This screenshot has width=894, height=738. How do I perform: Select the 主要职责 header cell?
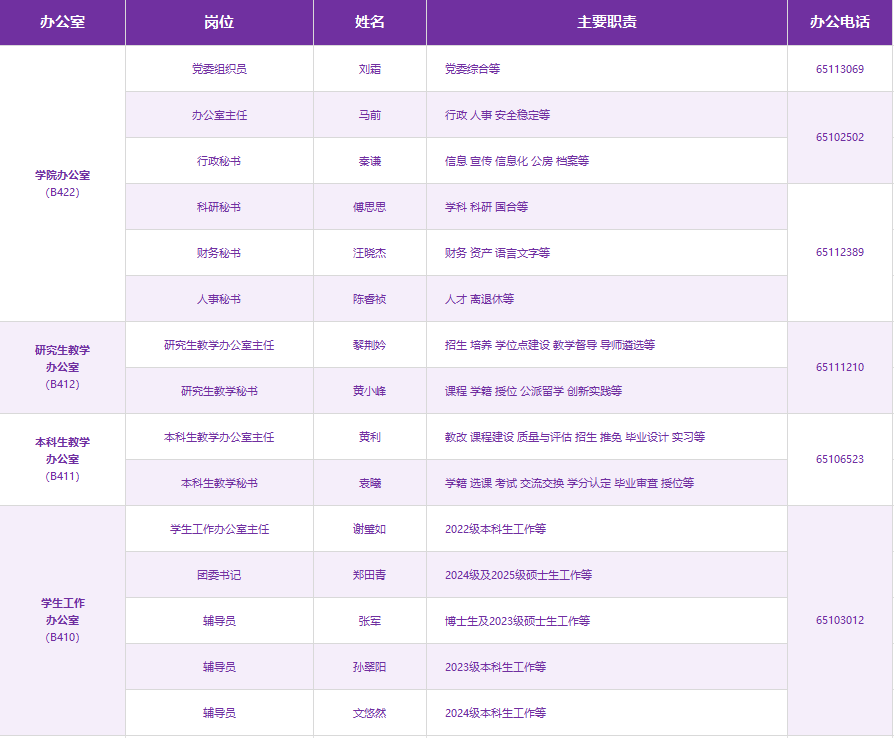coord(606,22)
